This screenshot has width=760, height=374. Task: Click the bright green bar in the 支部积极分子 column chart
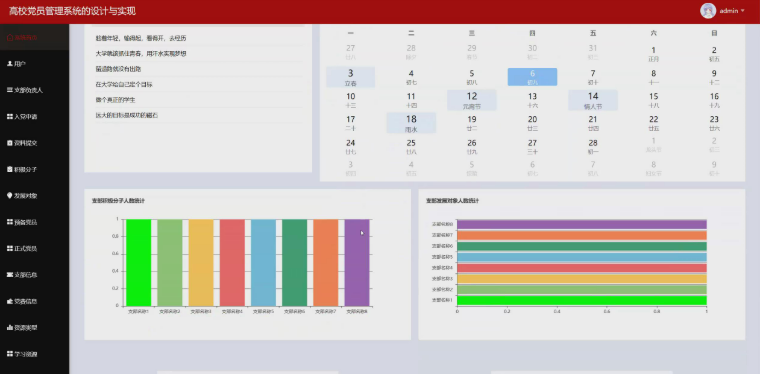coord(138,263)
